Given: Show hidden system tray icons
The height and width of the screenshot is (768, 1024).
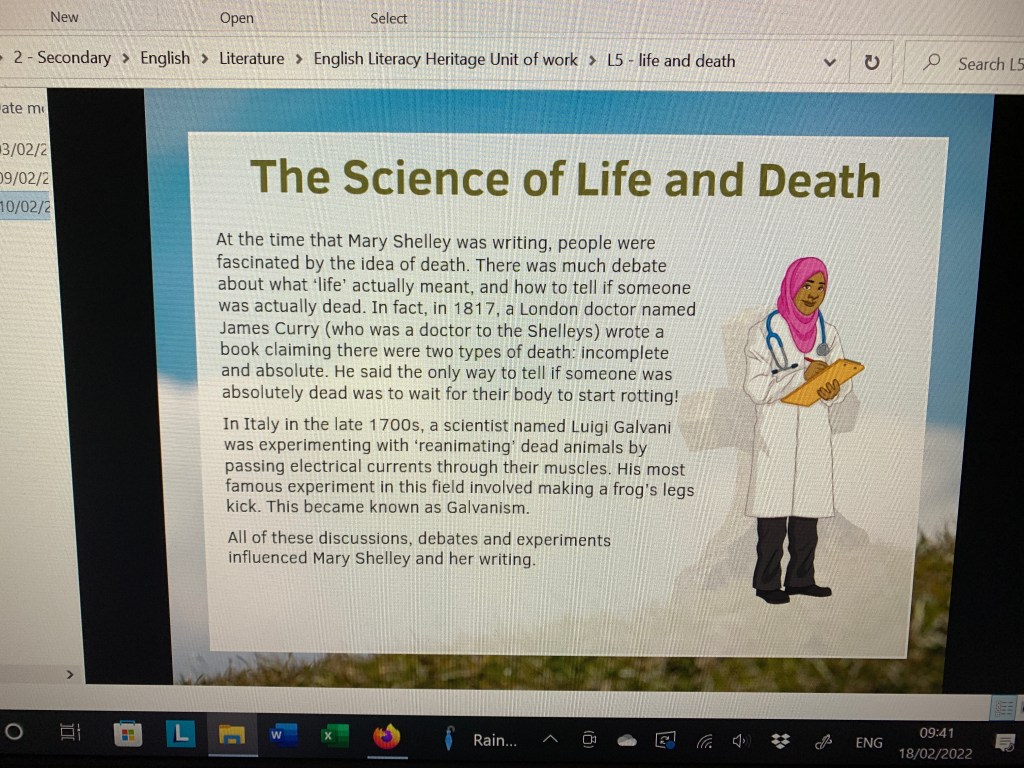Looking at the screenshot, I should click(550, 740).
